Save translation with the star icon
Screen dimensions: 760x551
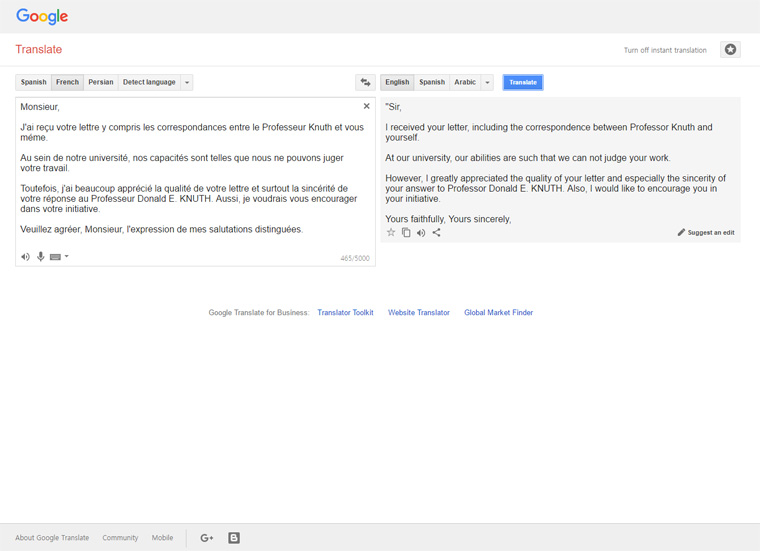tap(391, 233)
